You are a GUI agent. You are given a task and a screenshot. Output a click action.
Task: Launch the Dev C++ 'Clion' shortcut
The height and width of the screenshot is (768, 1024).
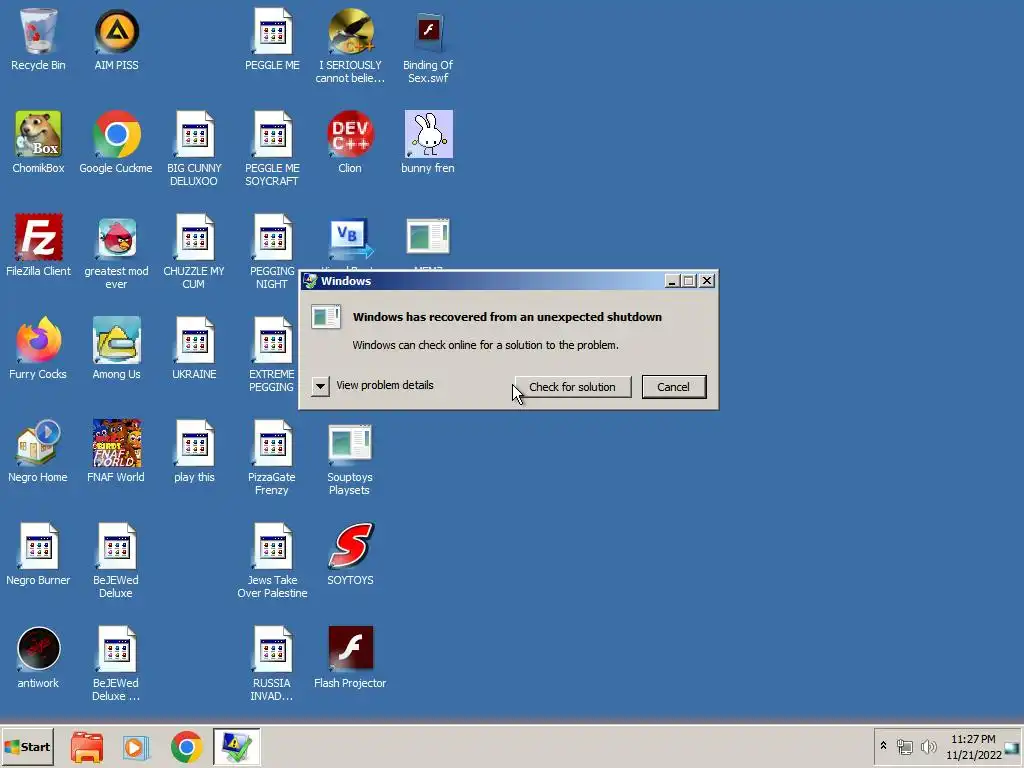coord(350,134)
